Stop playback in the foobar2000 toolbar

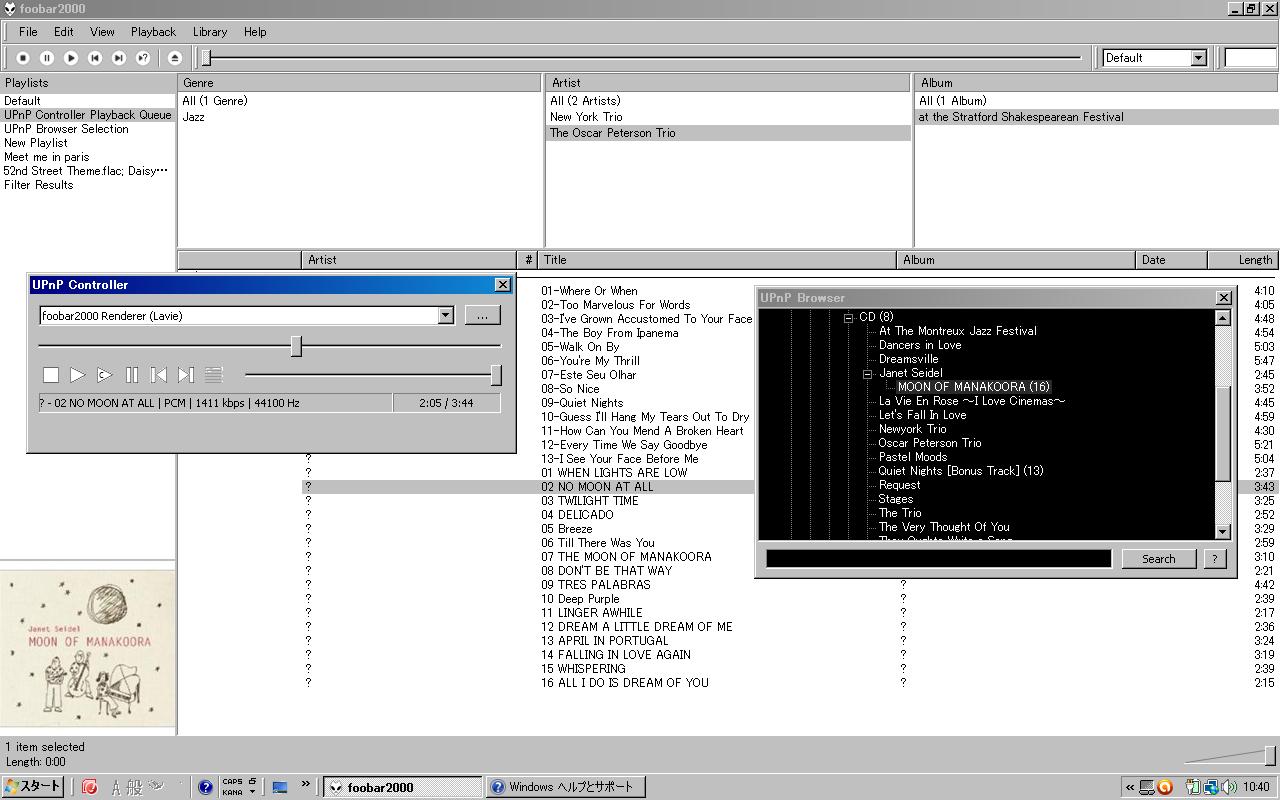pyautogui.click(x=23, y=58)
